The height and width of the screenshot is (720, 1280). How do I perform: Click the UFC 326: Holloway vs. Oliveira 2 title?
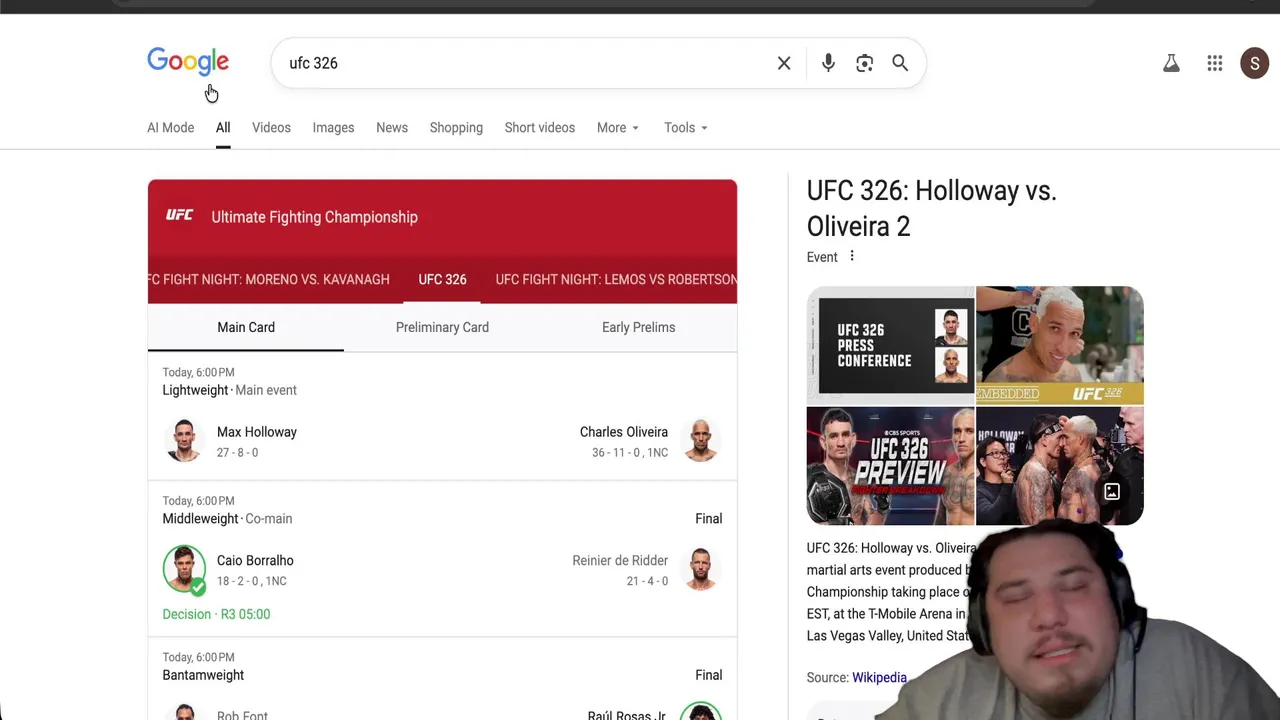tap(932, 208)
